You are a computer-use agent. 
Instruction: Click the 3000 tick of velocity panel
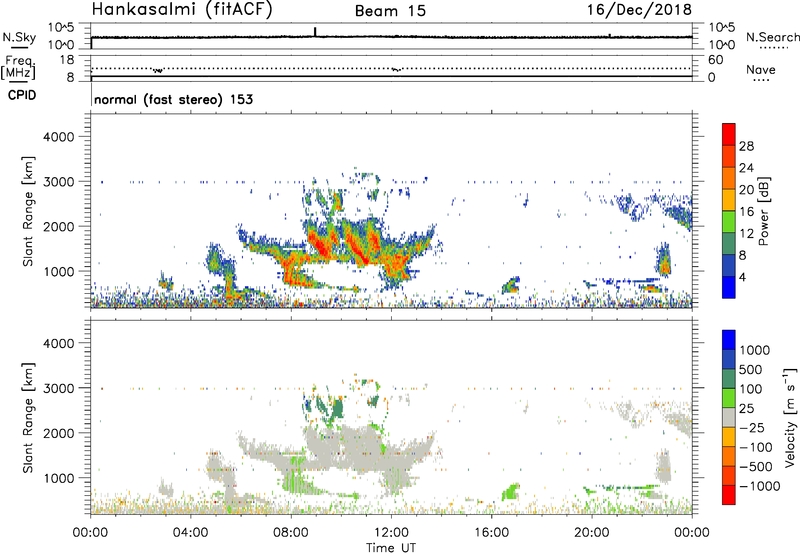pos(58,388)
